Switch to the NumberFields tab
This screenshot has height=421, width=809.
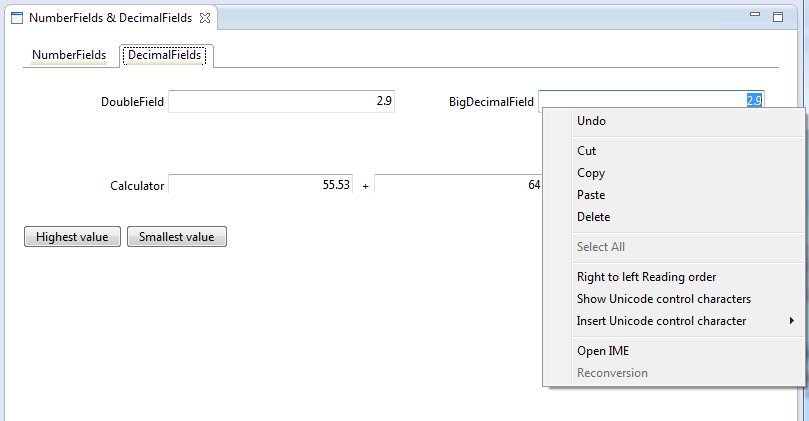[69, 55]
